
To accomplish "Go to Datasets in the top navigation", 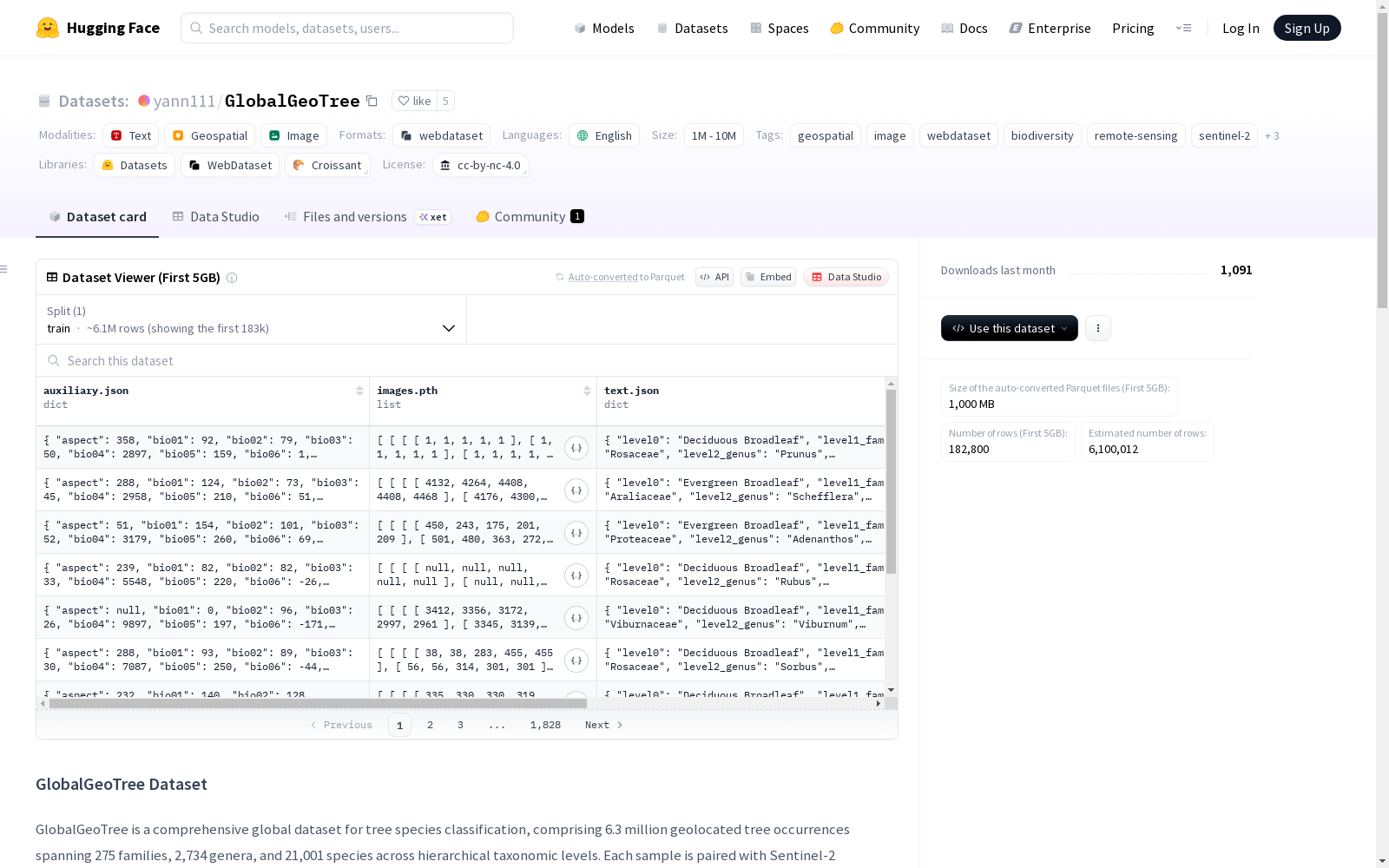I will (x=692, y=28).
